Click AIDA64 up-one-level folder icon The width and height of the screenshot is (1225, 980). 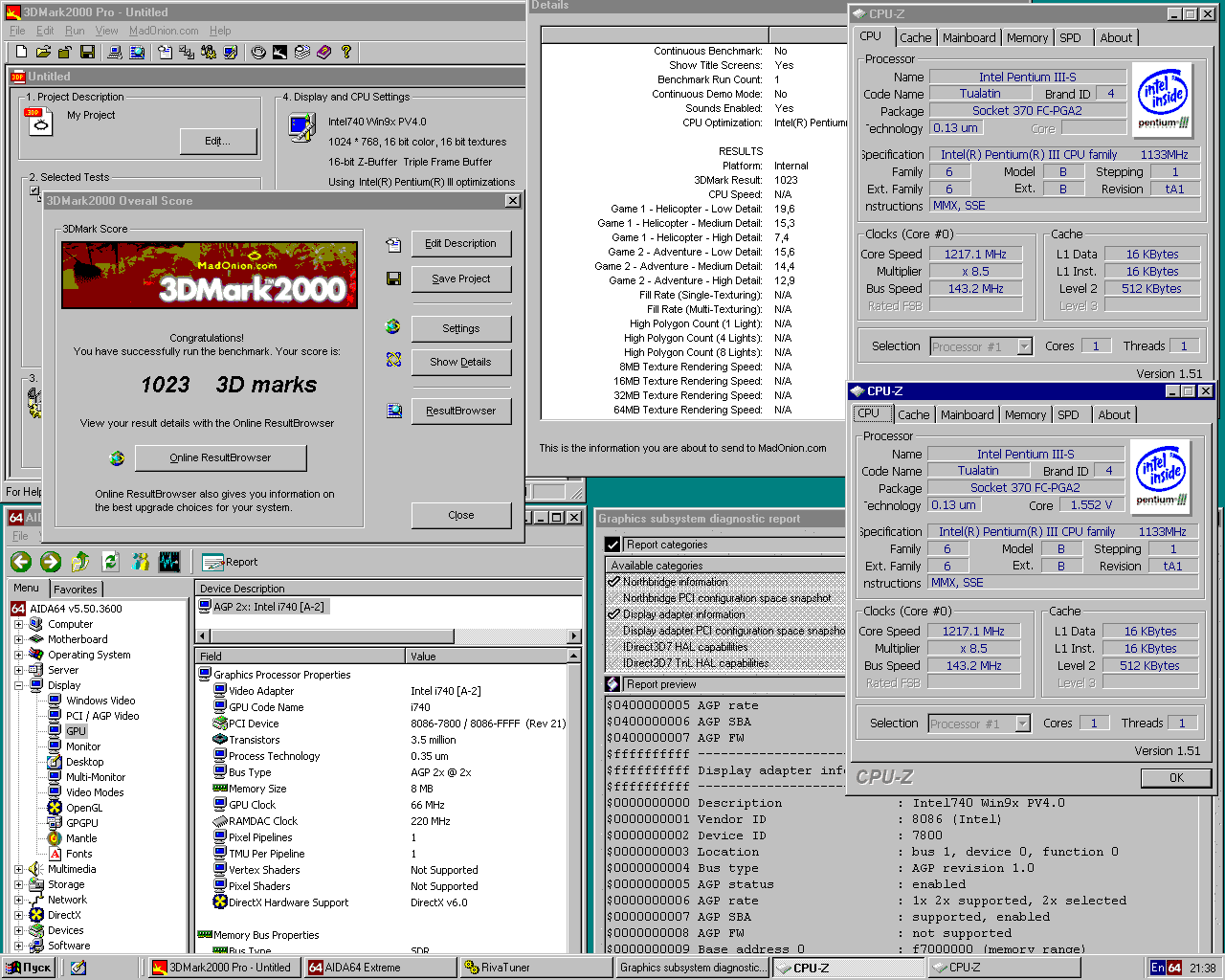80,562
